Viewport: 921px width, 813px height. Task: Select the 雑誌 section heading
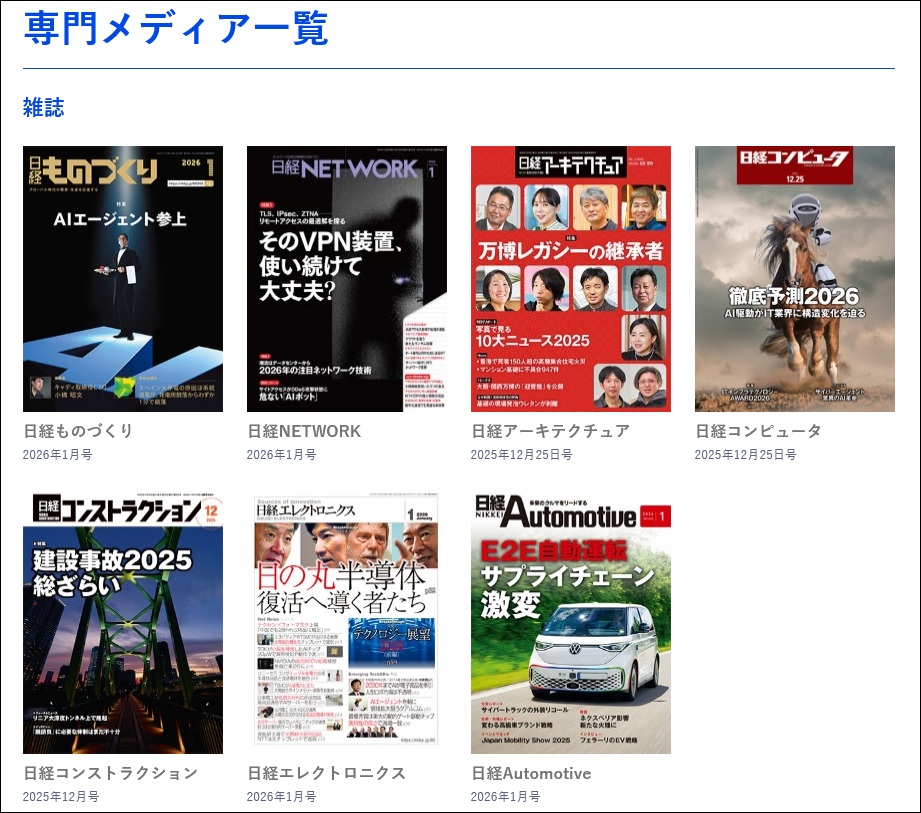[40, 107]
